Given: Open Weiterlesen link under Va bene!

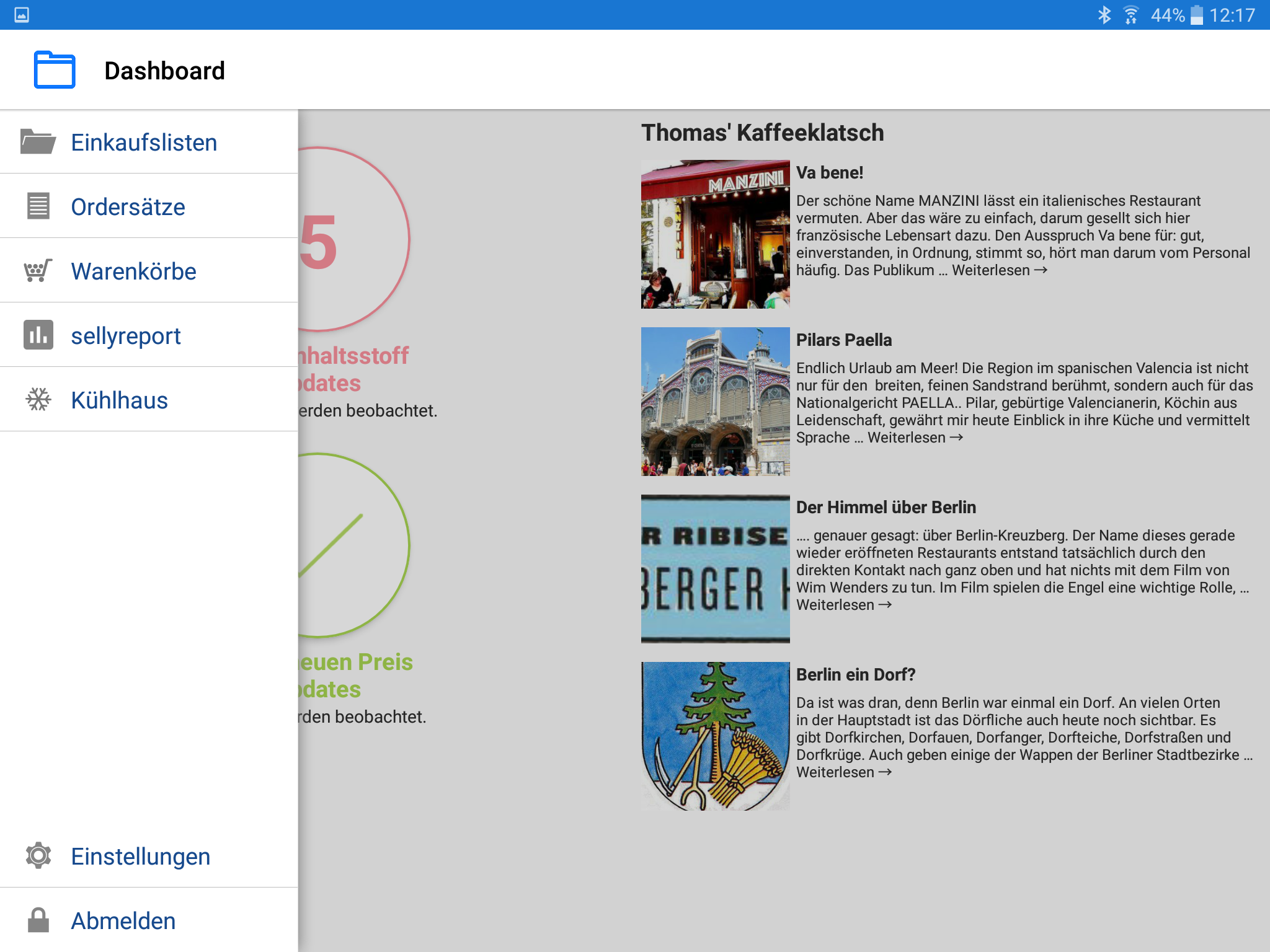Looking at the screenshot, I should pyautogui.click(x=999, y=270).
